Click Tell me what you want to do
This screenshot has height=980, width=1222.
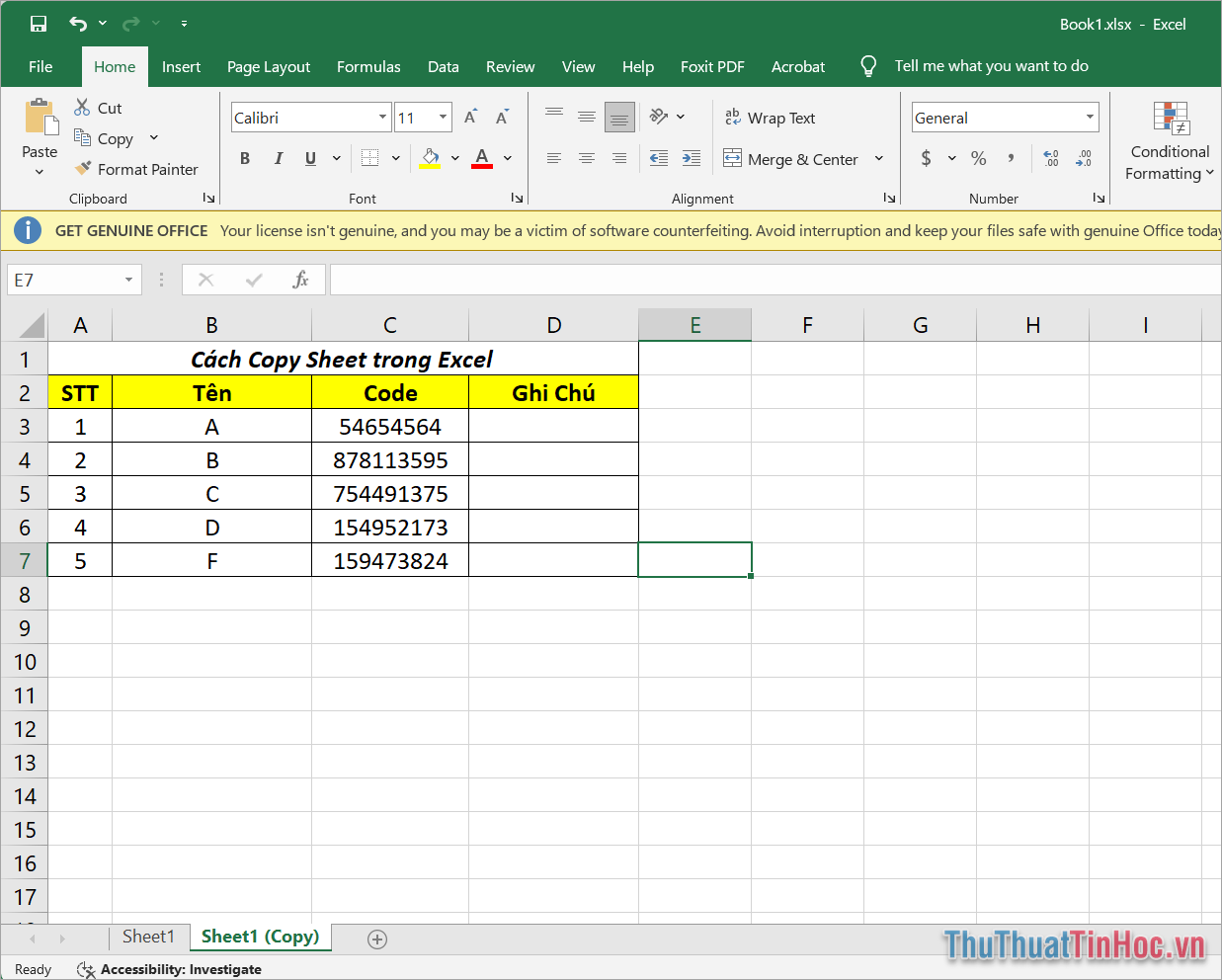pyautogui.click(x=991, y=66)
